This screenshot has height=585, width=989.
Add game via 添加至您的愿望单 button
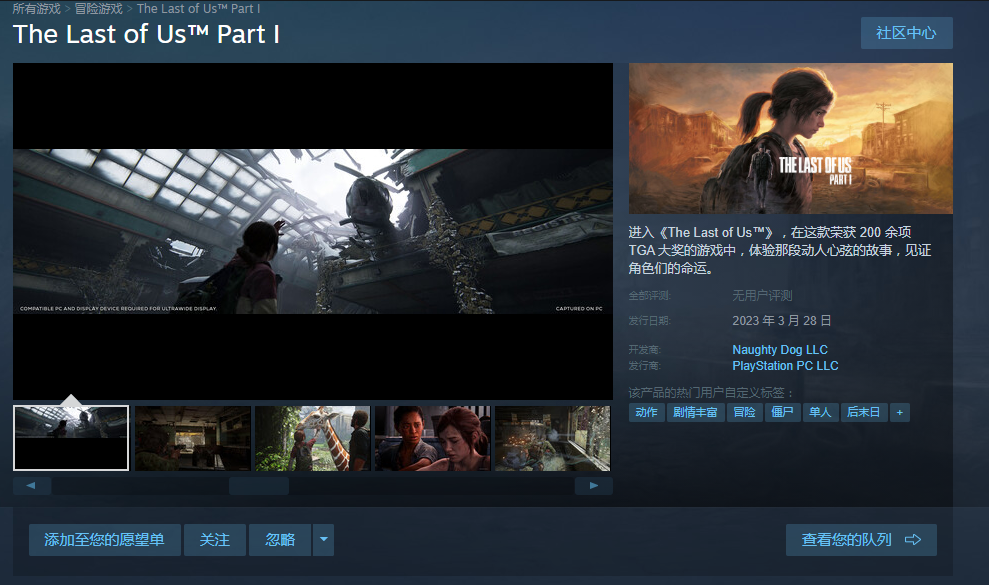[x=104, y=540]
